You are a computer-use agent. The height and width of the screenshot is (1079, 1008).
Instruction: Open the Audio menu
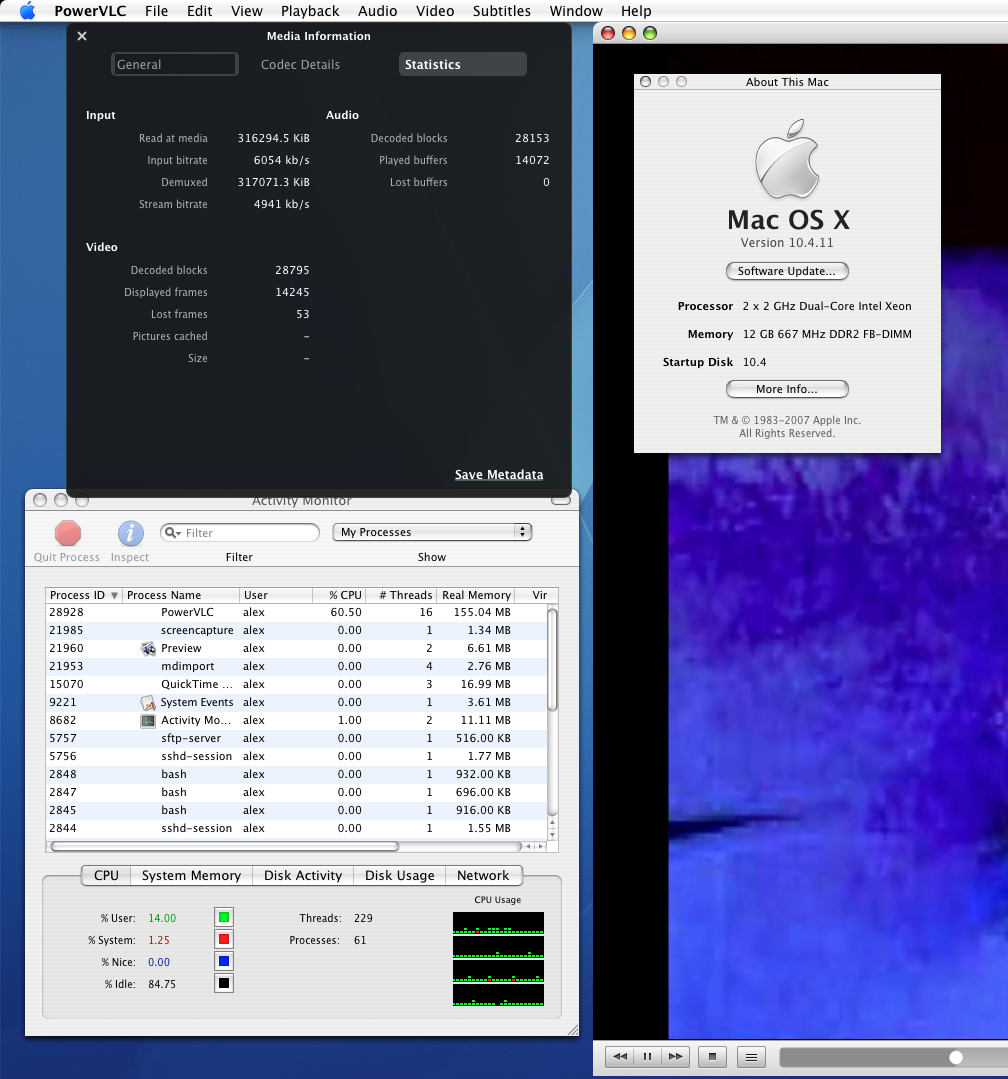click(377, 11)
